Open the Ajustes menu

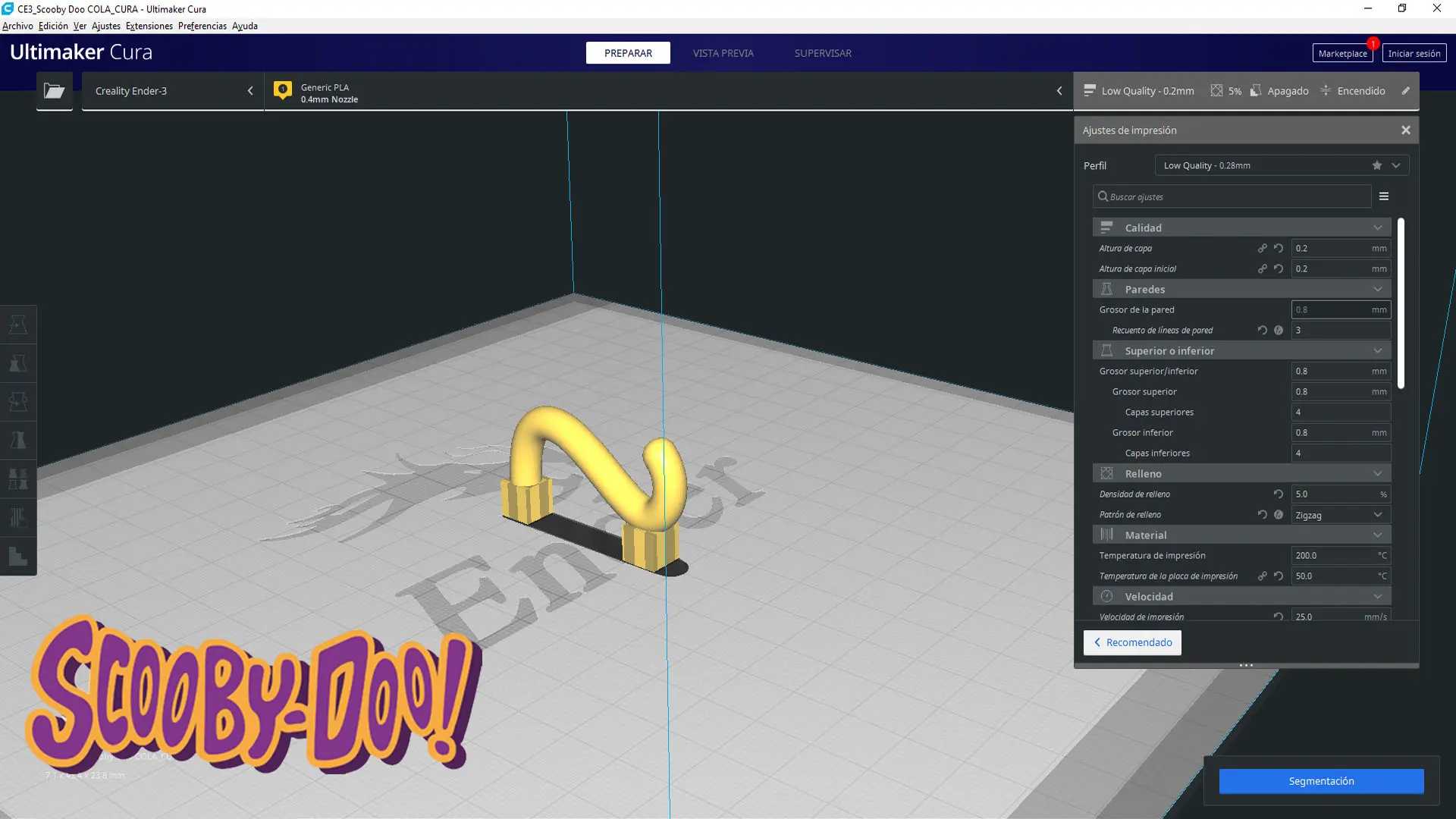(x=106, y=26)
